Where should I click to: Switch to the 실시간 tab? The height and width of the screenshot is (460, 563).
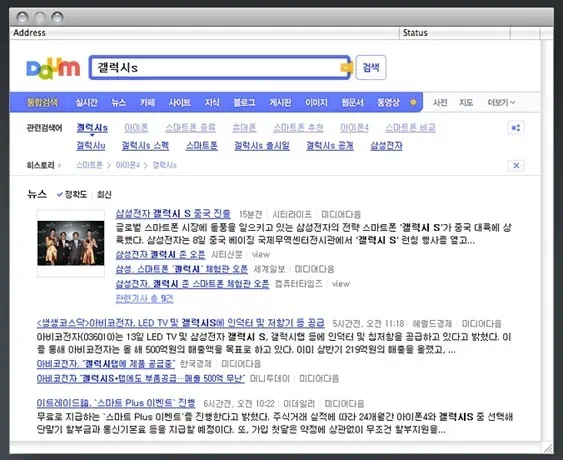[87, 102]
